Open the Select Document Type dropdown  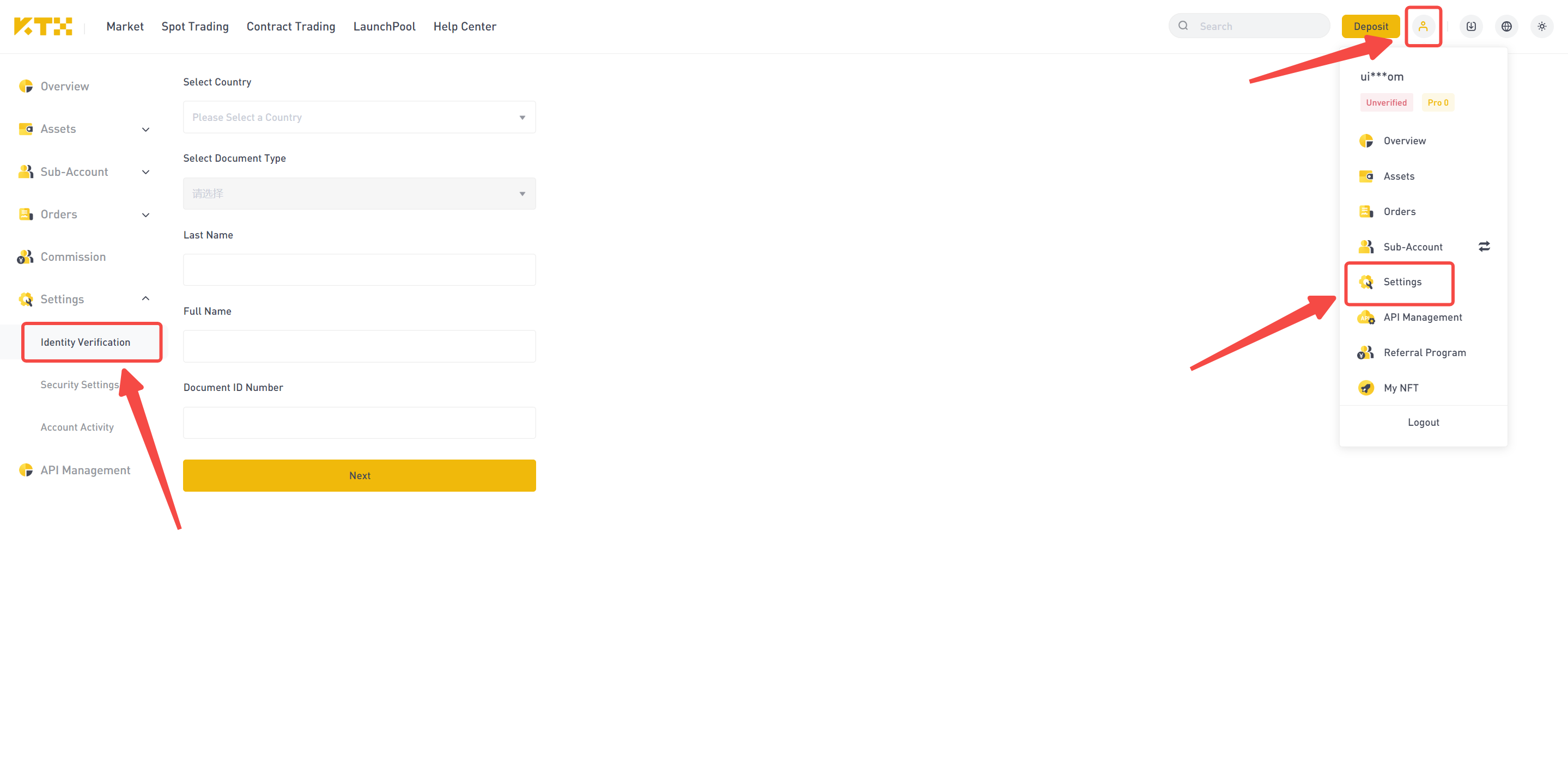(x=359, y=193)
